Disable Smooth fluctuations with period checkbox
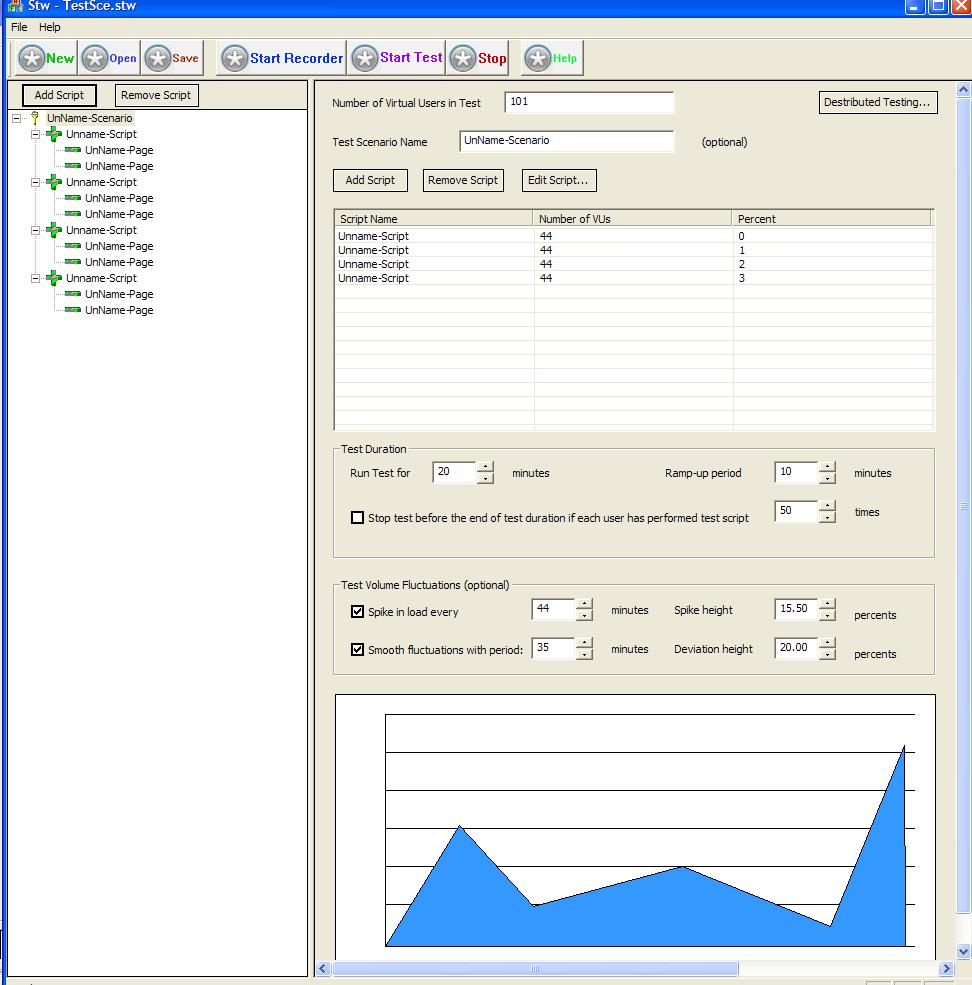Screen dimensions: 972x985 (x=357, y=650)
